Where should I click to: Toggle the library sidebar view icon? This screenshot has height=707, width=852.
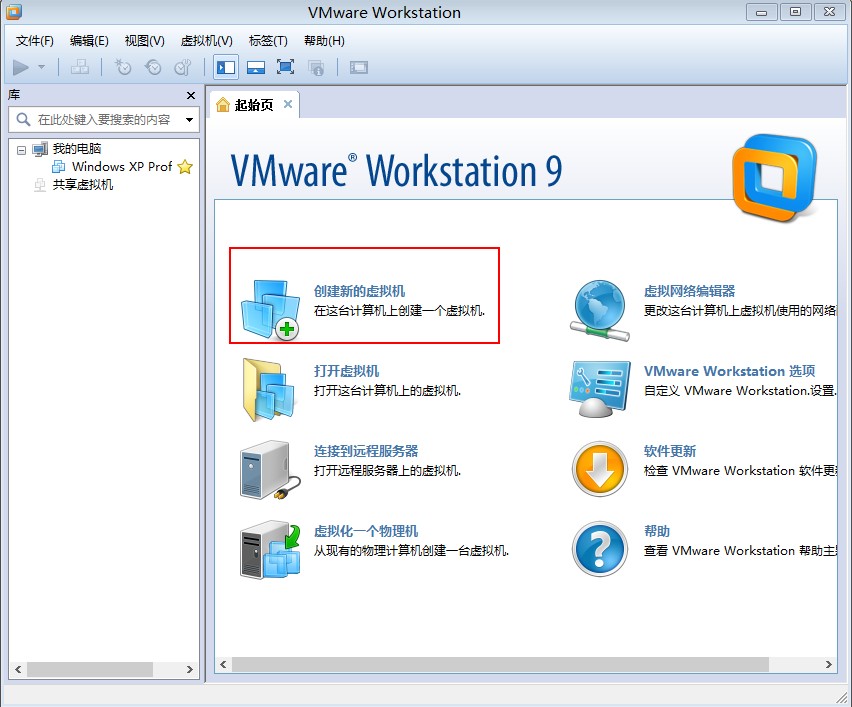(x=225, y=67)
